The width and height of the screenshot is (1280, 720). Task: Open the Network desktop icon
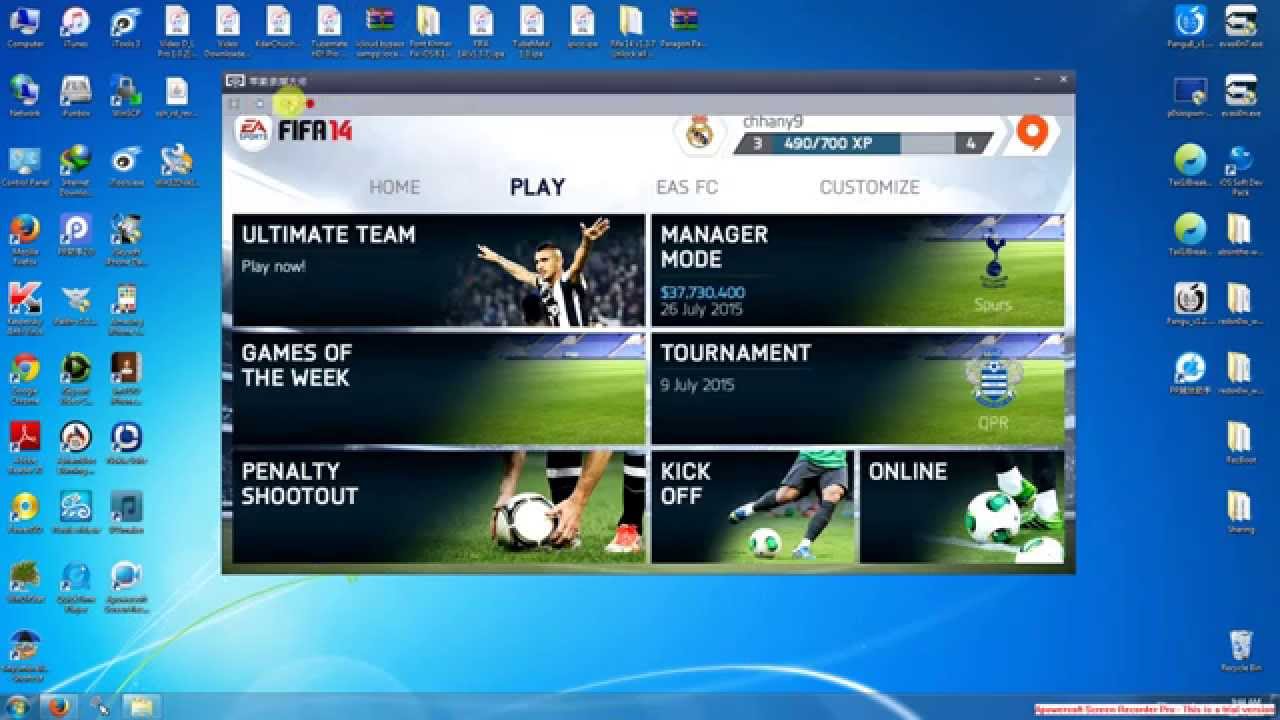click(x=24, y=96)
